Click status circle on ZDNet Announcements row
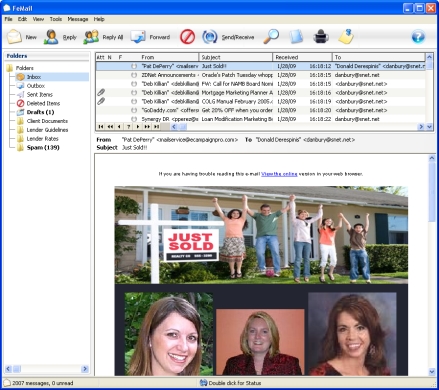 pos(134,75)
